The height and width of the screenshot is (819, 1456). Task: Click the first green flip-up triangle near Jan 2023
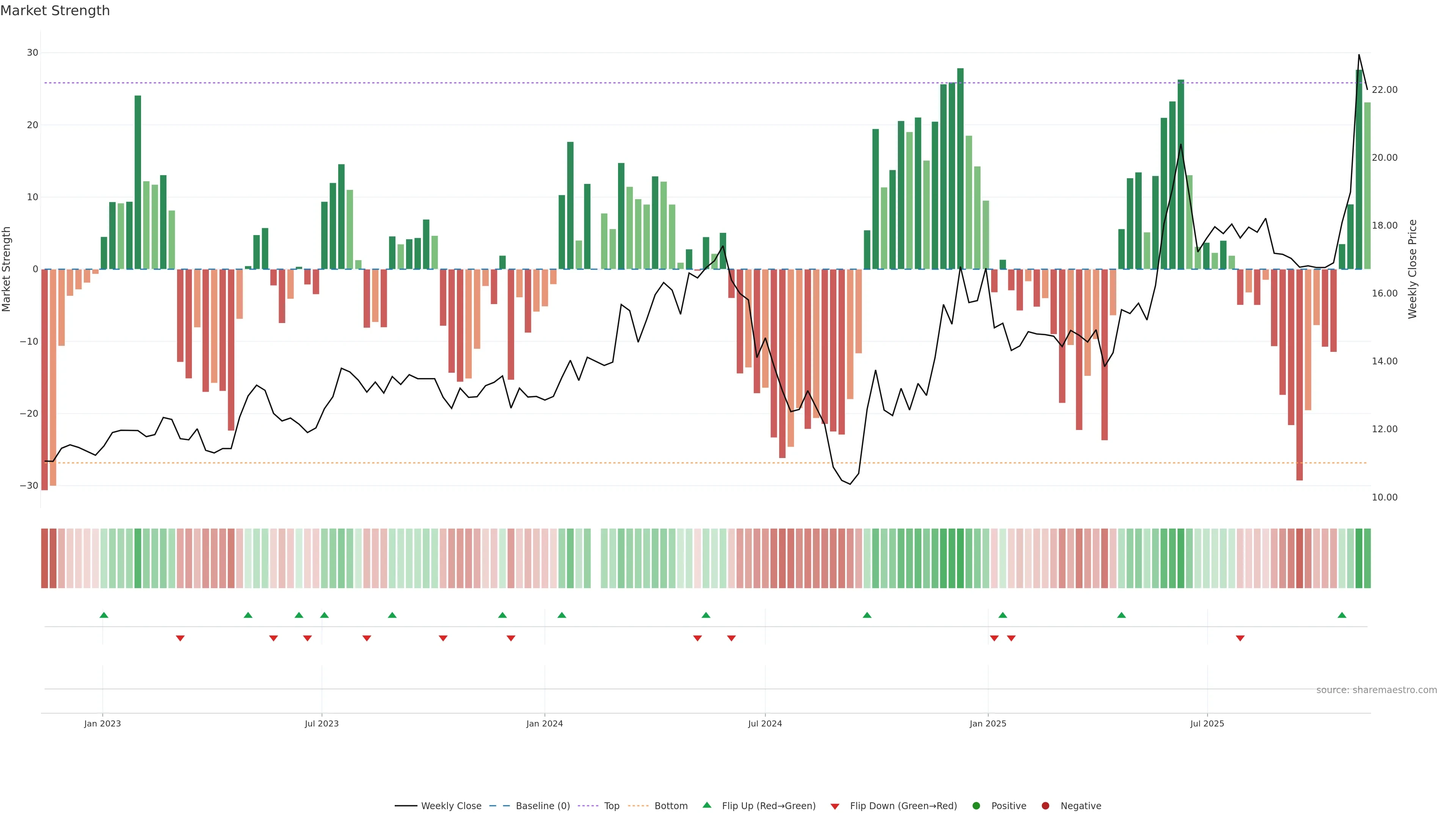[x=104, y=615]
